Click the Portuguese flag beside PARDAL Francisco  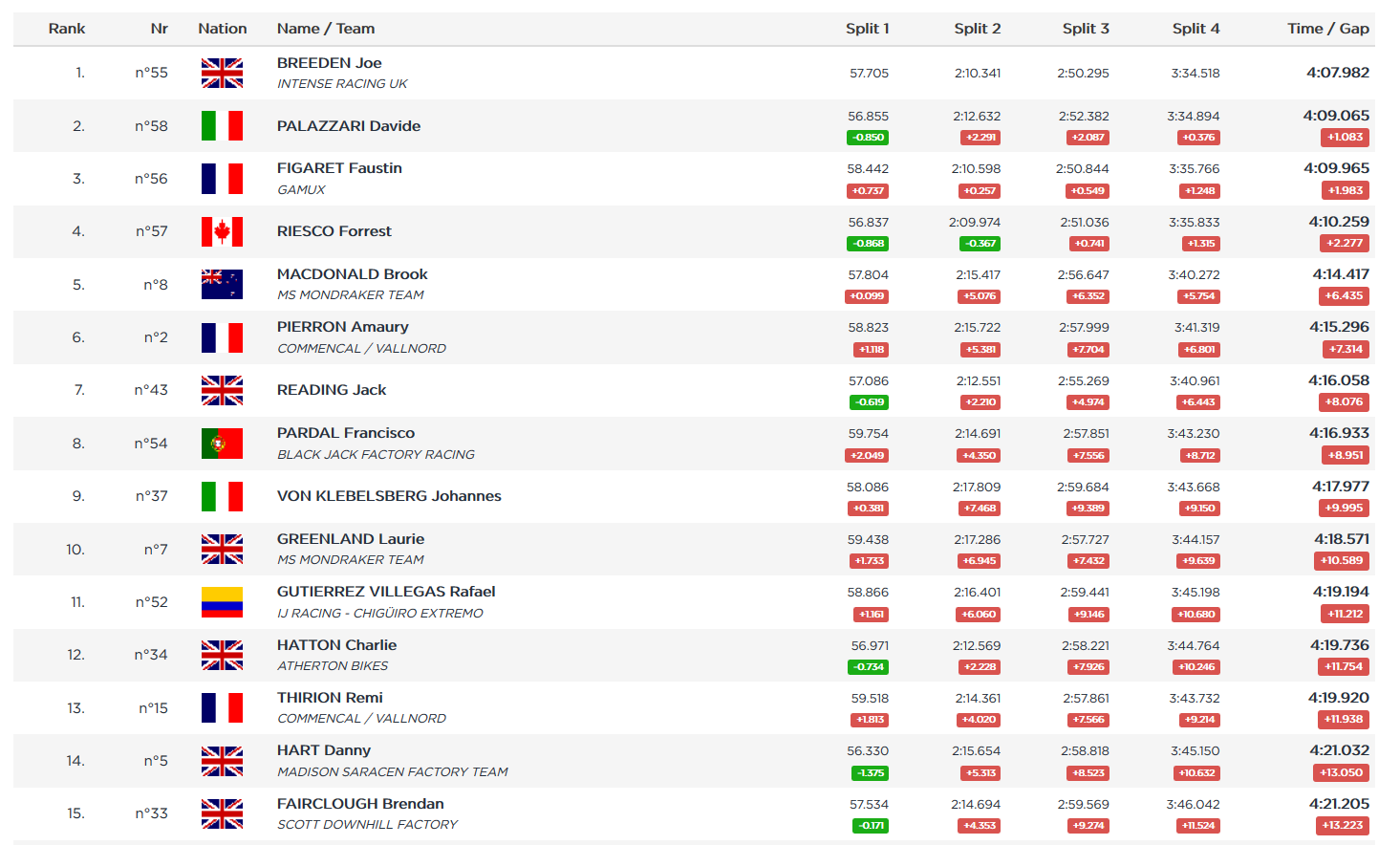coord(222,444)
